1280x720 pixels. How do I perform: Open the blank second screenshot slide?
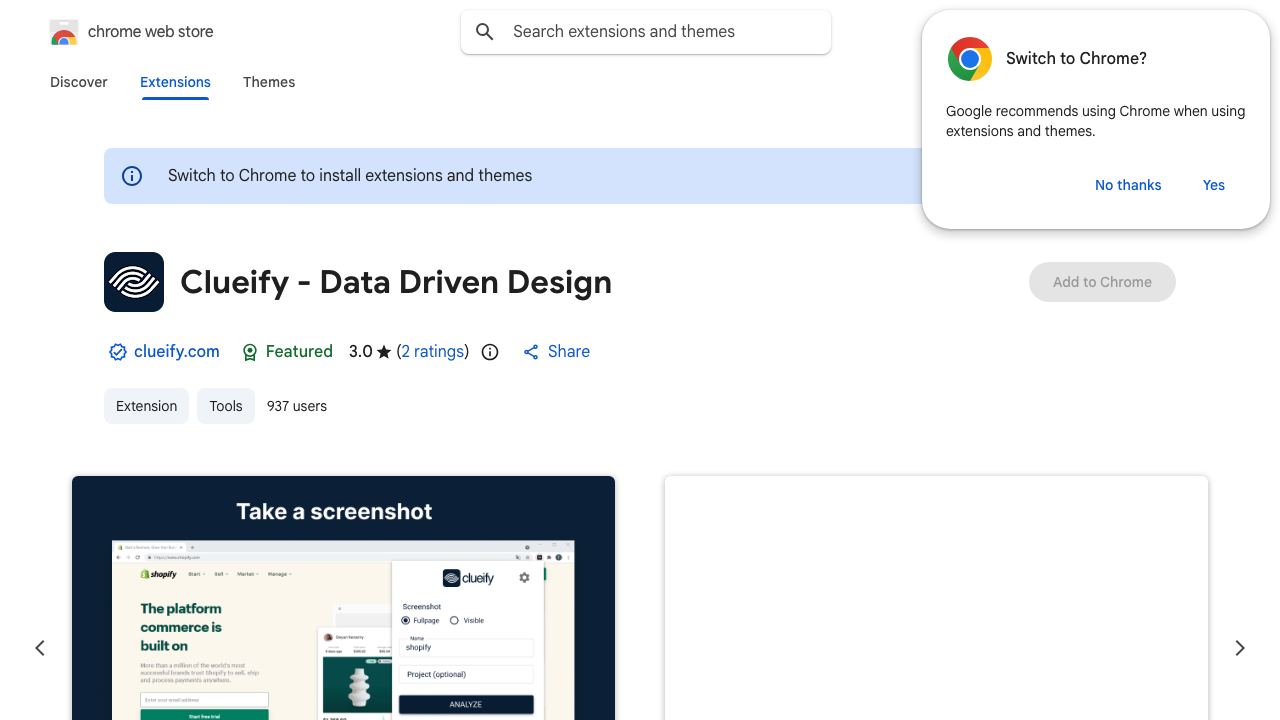(x=936, y=598)
